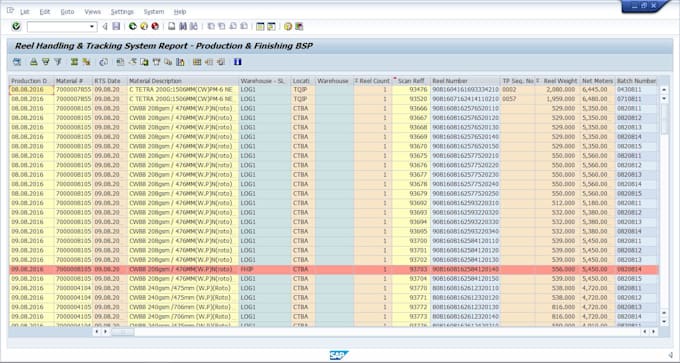Click the Net Meters column header
The image size is (680, 363).
598,81
